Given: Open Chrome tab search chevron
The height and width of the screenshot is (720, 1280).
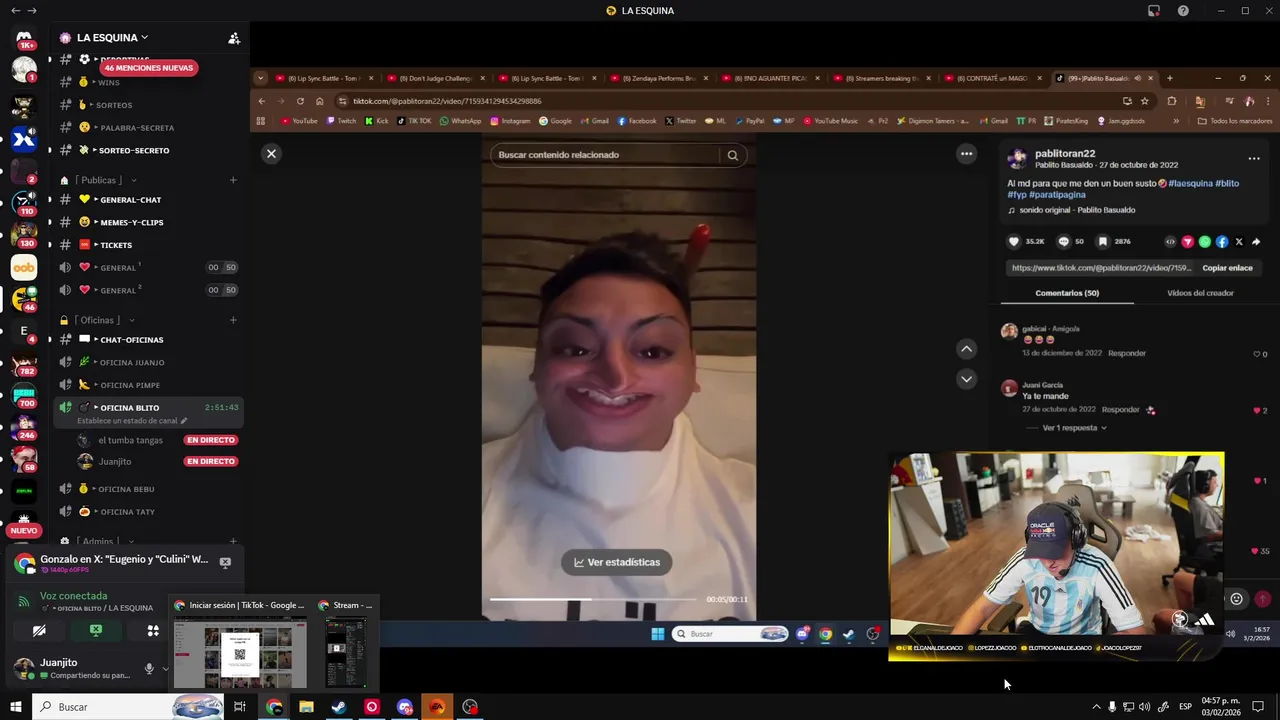Looking at the screenshot, I should click(x=261, y=78).
